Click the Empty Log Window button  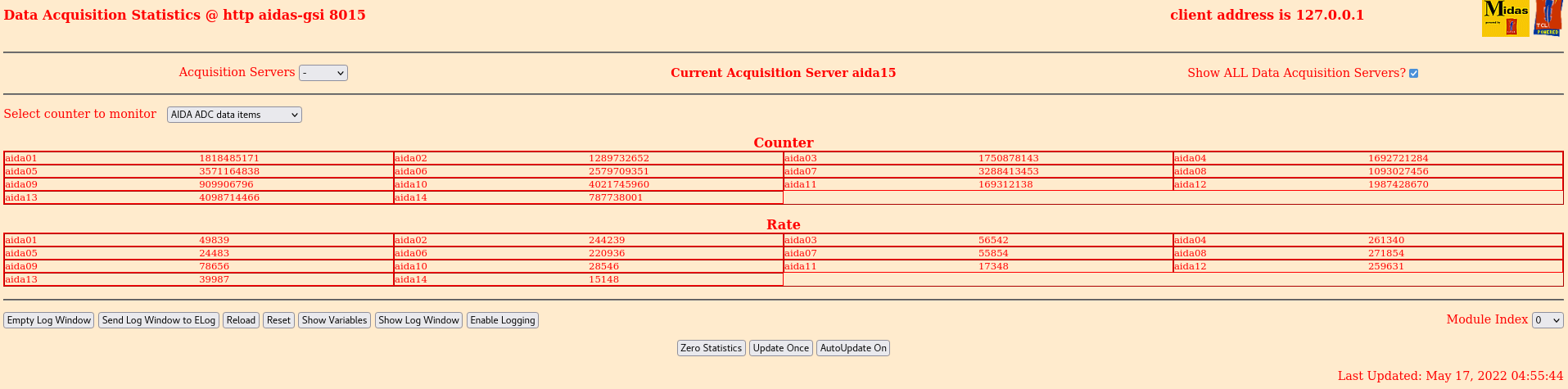coord(49,320)
